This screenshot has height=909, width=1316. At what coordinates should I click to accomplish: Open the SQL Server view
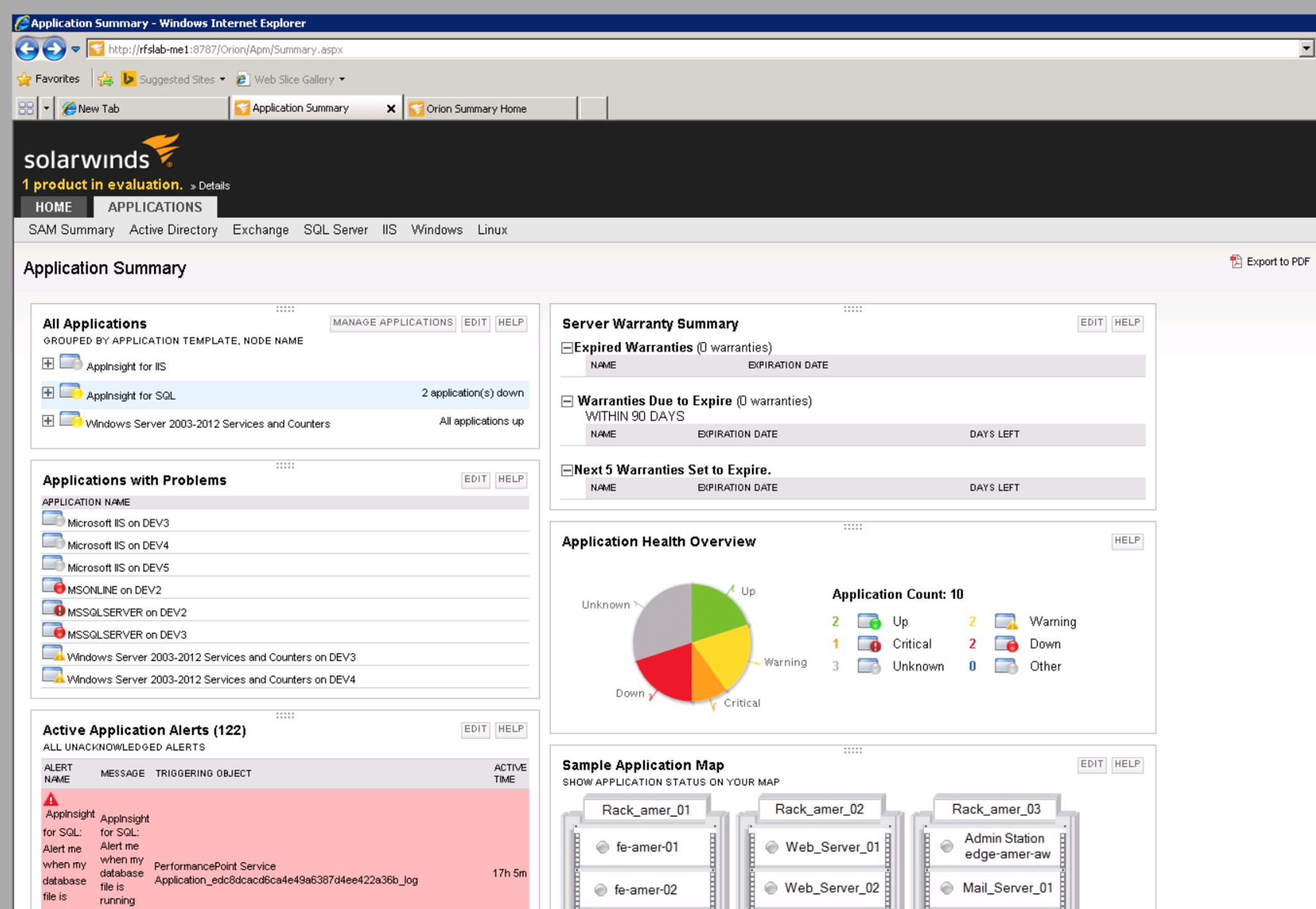point(335,230)
